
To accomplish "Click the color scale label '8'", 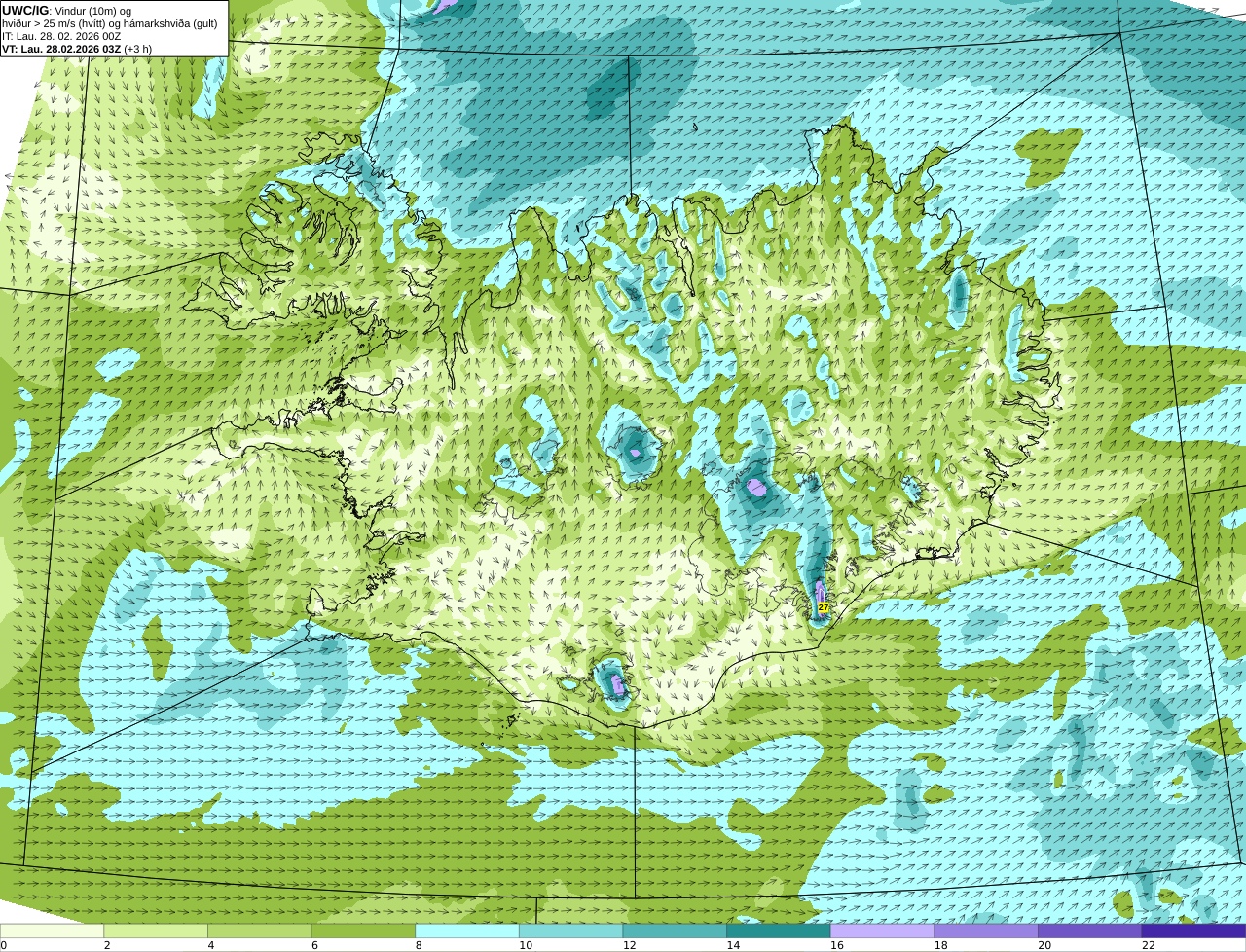I will click(419, 945).
